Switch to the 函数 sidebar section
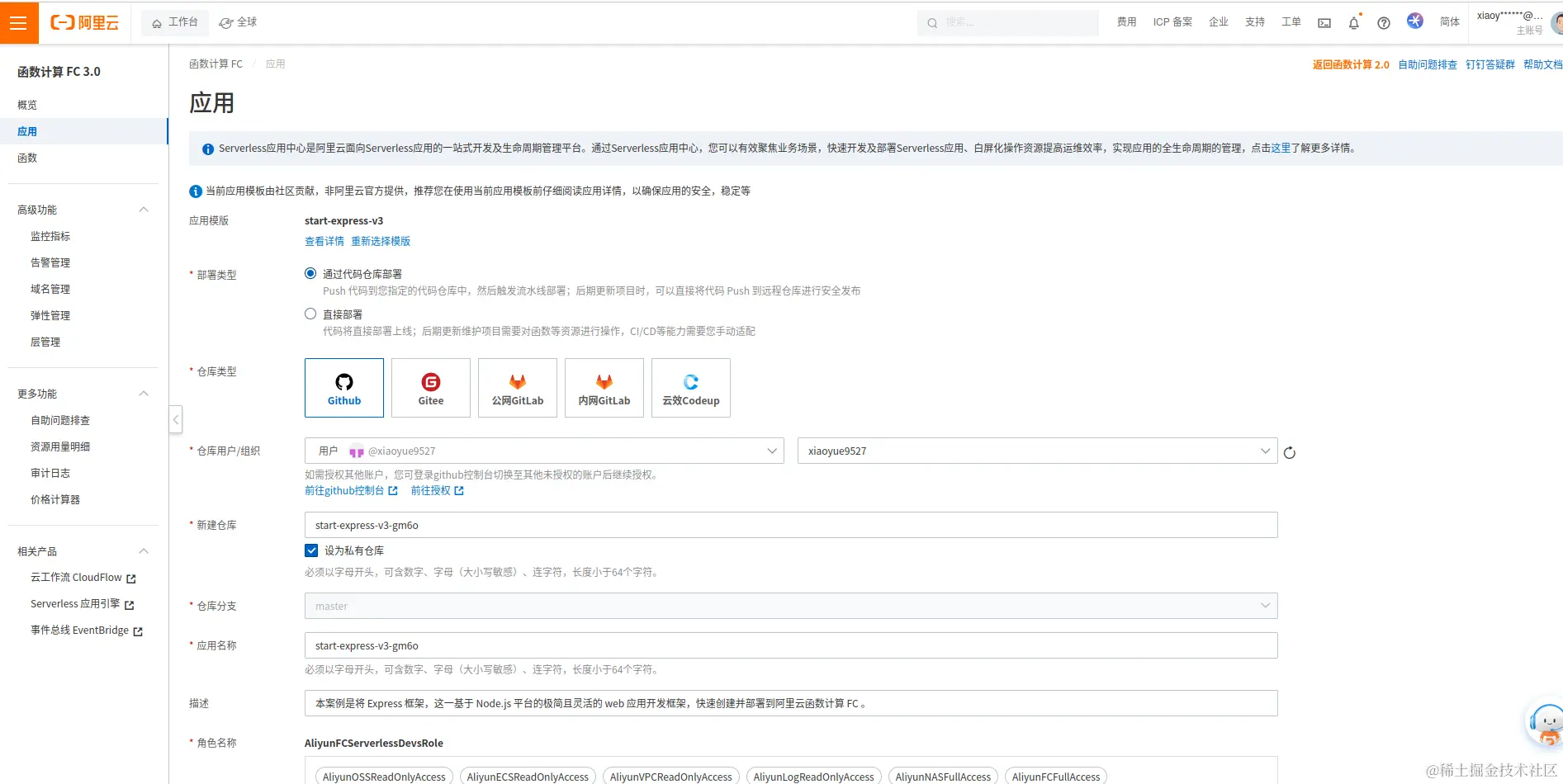The image size is (1563, 784). (27, 157)
